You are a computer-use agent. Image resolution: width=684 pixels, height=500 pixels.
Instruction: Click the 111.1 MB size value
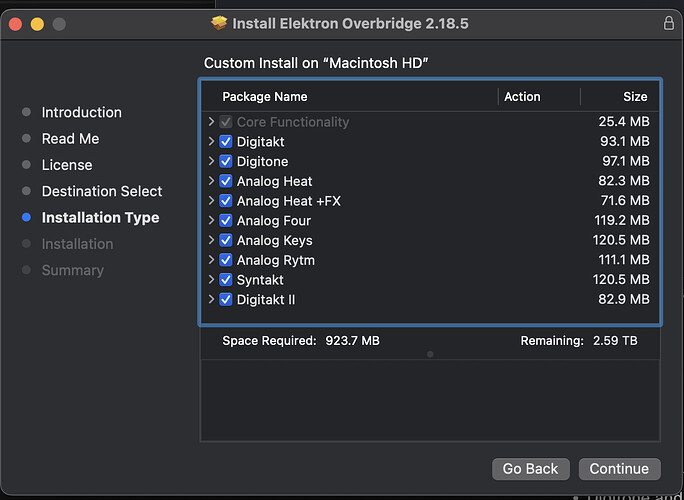click(624, 260)
